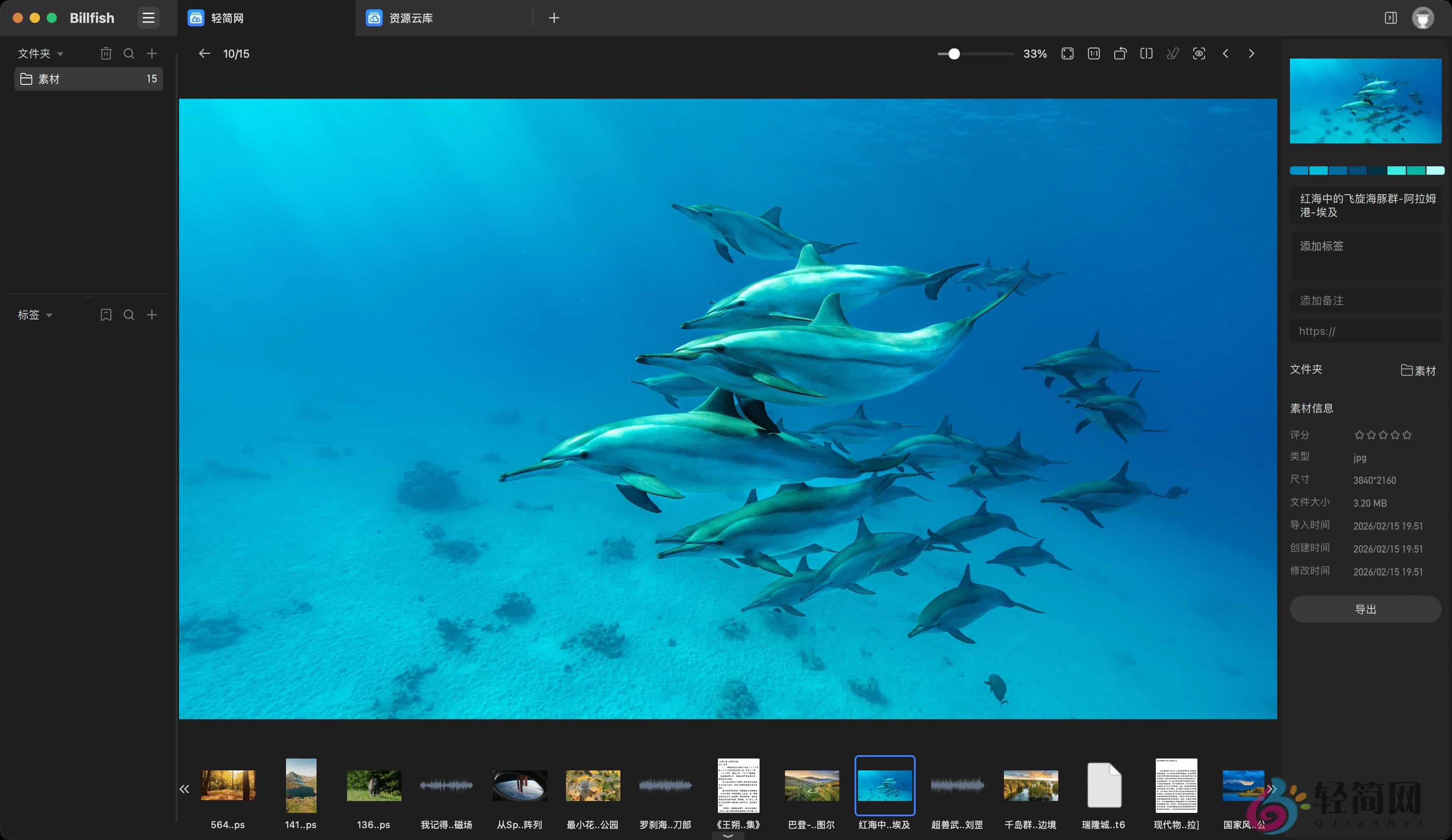
Task: Select the annotation pencil tool
Action: [1172, 53]
